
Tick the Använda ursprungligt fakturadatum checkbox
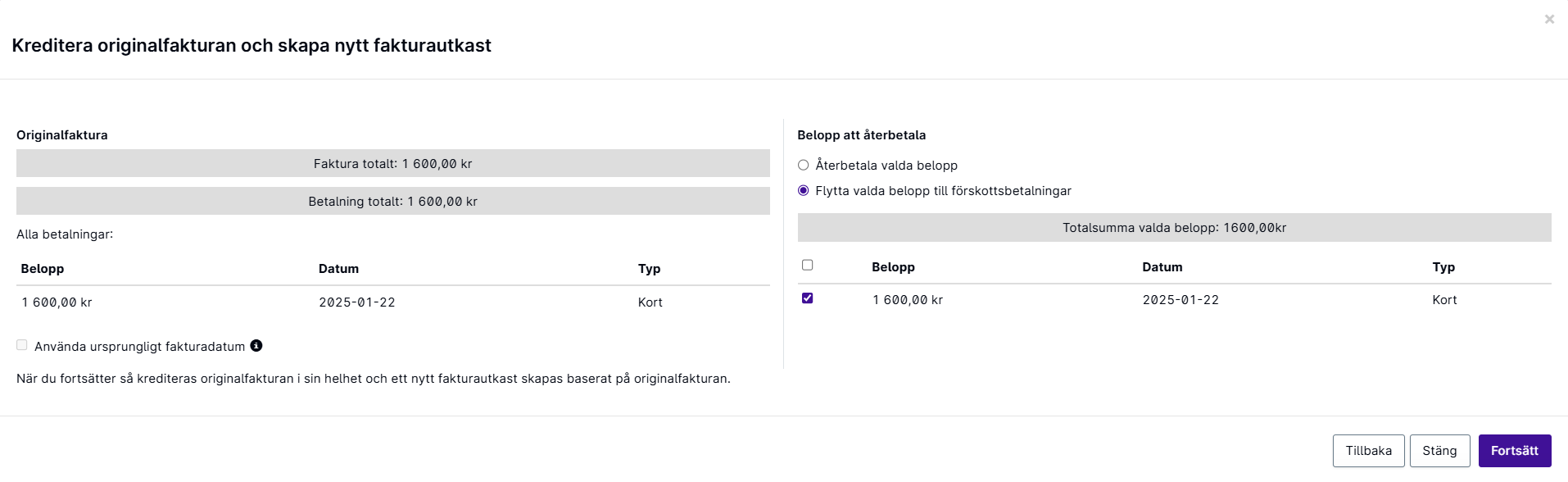point(22,345)
